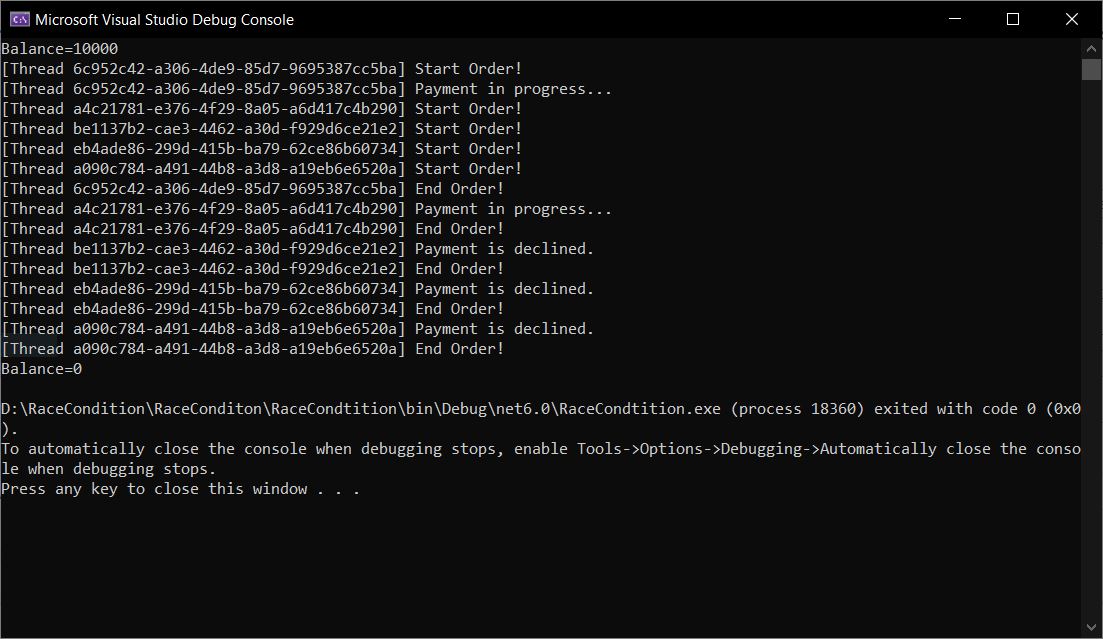Click the 'Press any key to close' text

click(180, 489)
